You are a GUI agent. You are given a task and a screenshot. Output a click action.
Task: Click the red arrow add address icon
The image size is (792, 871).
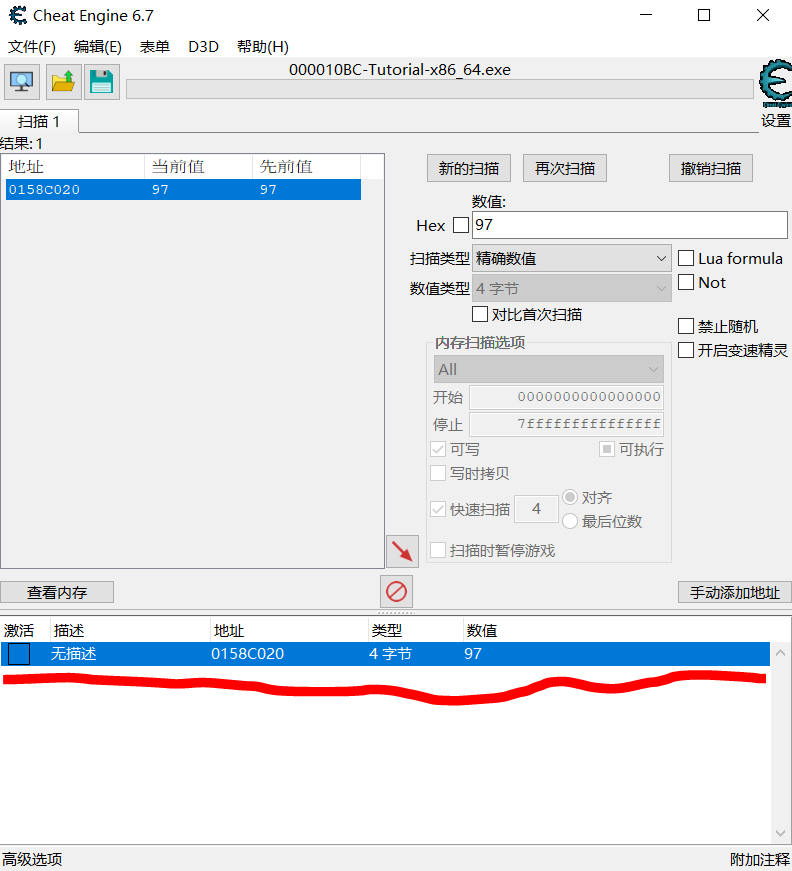point(402,551)
